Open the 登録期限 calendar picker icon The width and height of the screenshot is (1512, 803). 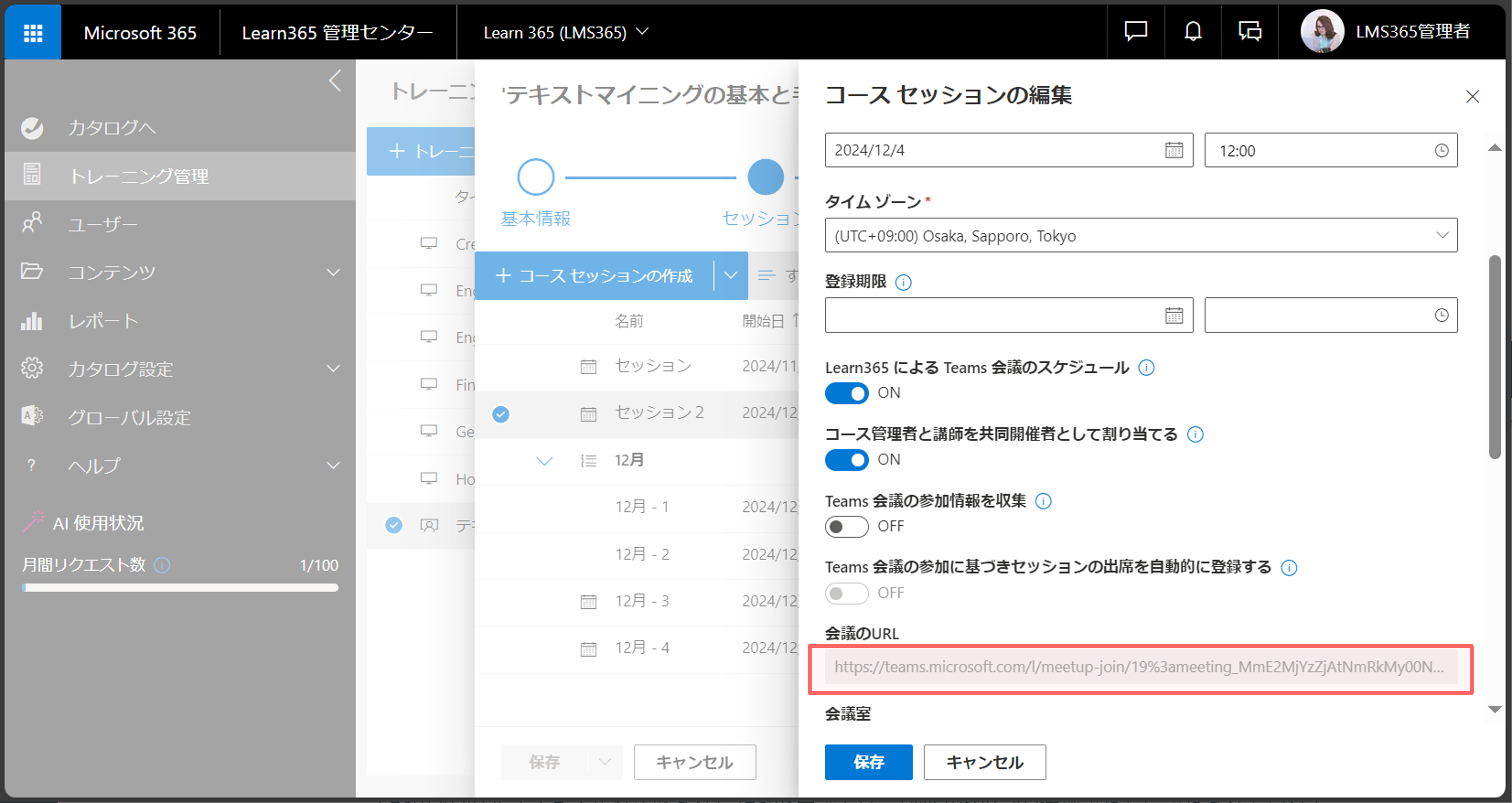(1174, 315)
